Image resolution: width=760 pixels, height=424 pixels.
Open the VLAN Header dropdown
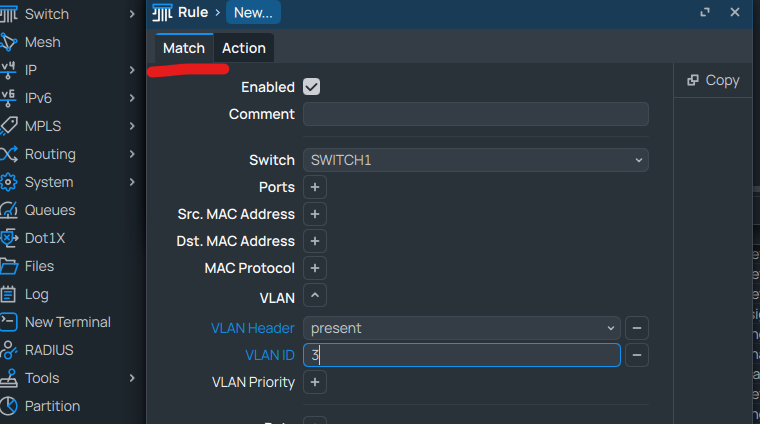click(461, 328)
